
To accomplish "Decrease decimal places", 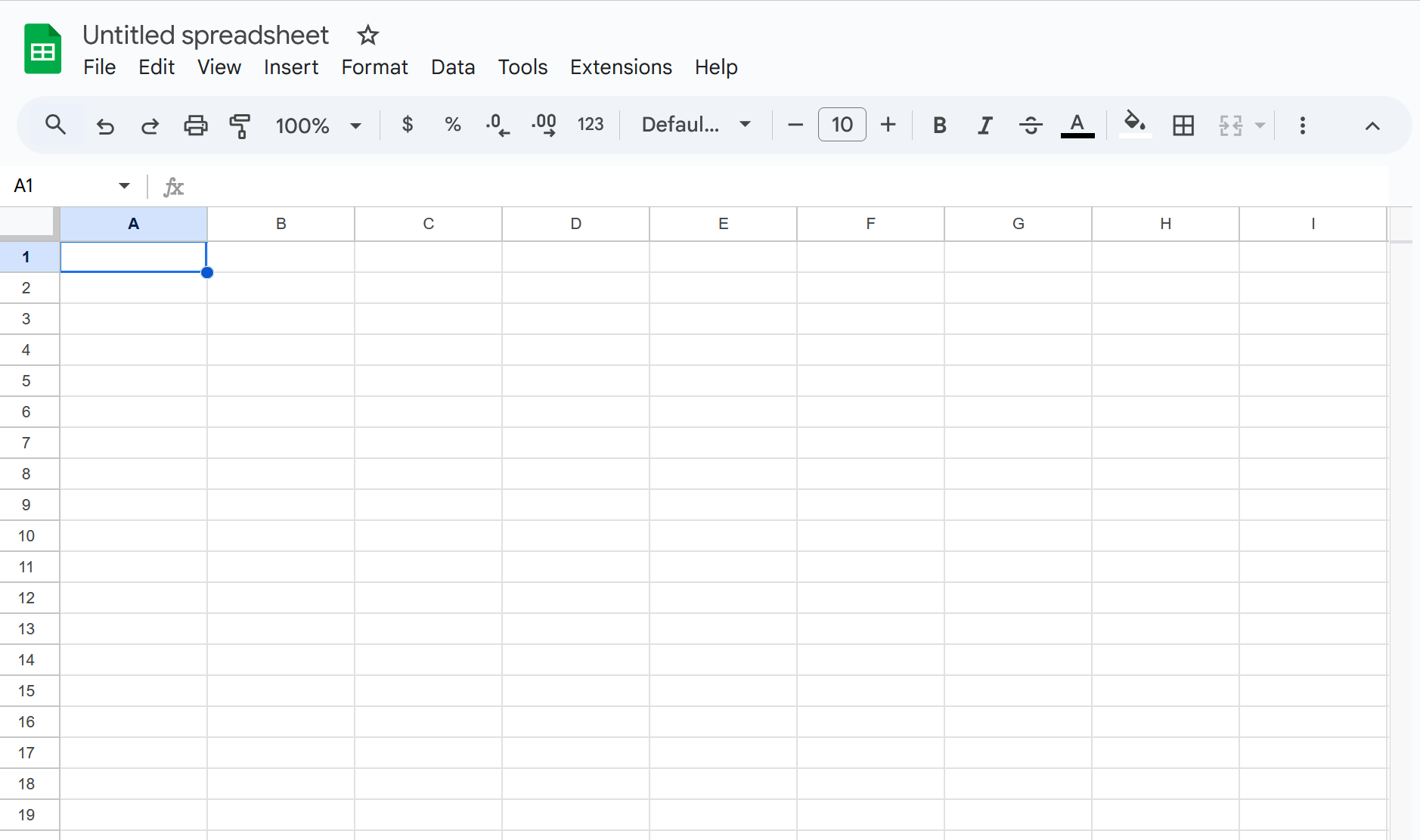I will click(498, 125).
